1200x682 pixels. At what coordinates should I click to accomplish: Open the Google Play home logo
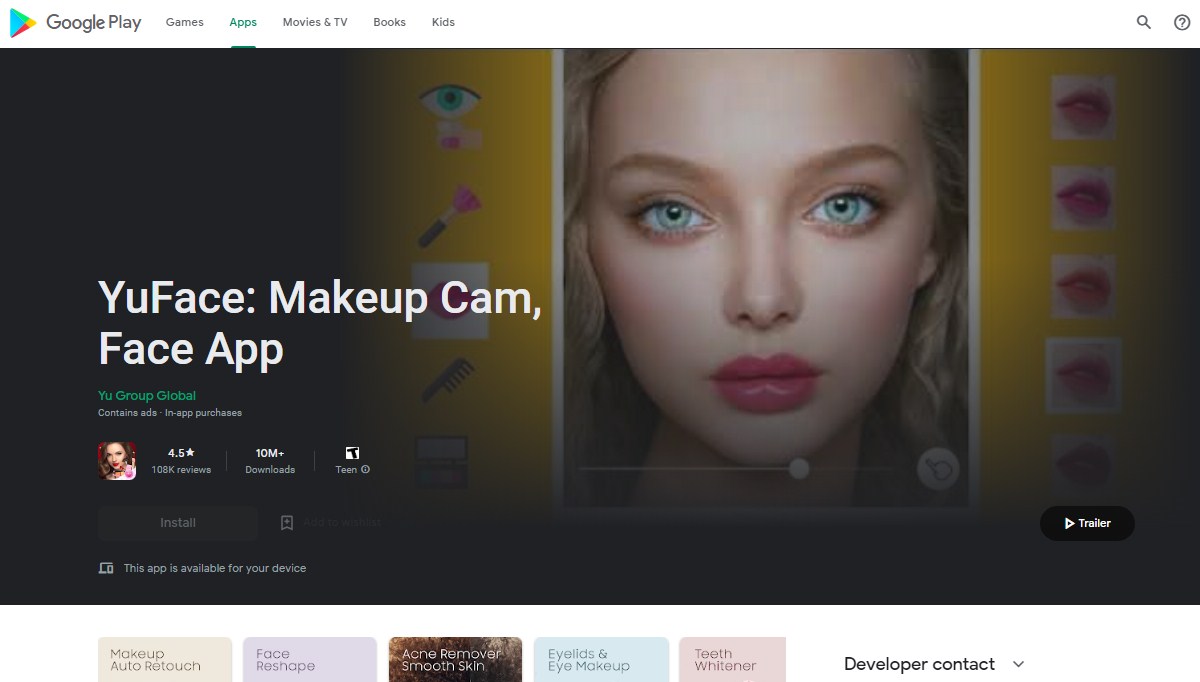pyautogui.click(x=75, y=22)
